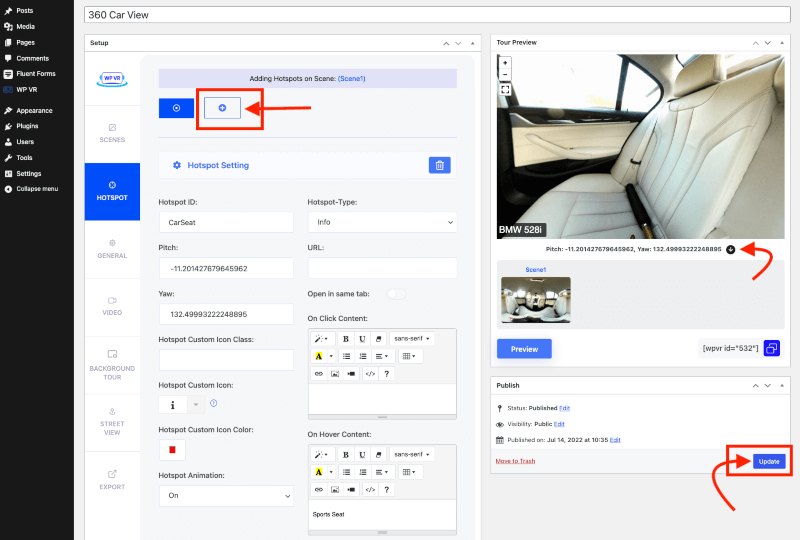Open the Background Tour tab

[x=112, y=365]
